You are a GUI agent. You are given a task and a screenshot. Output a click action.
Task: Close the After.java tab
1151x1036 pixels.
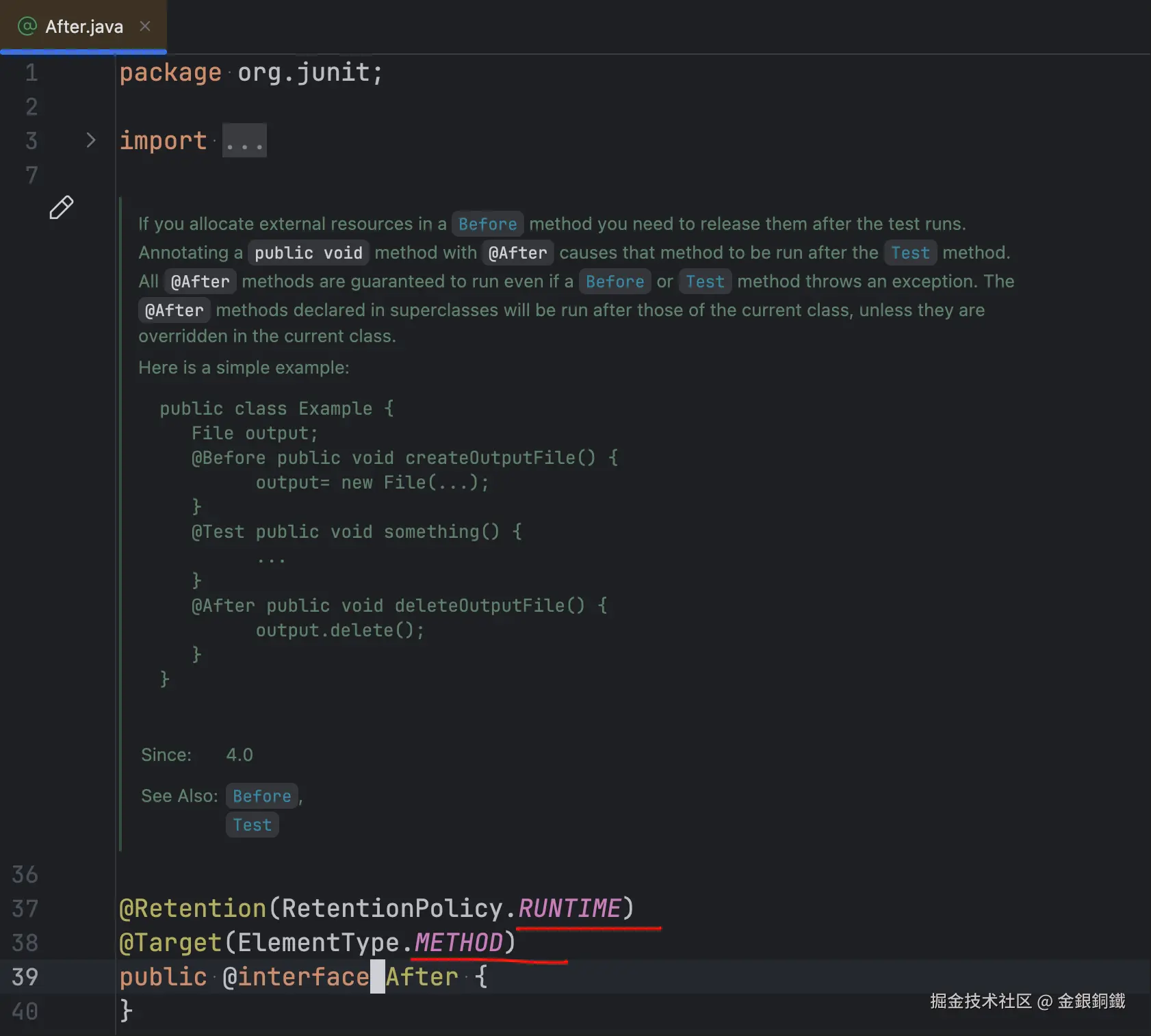(x=145, y=27)
